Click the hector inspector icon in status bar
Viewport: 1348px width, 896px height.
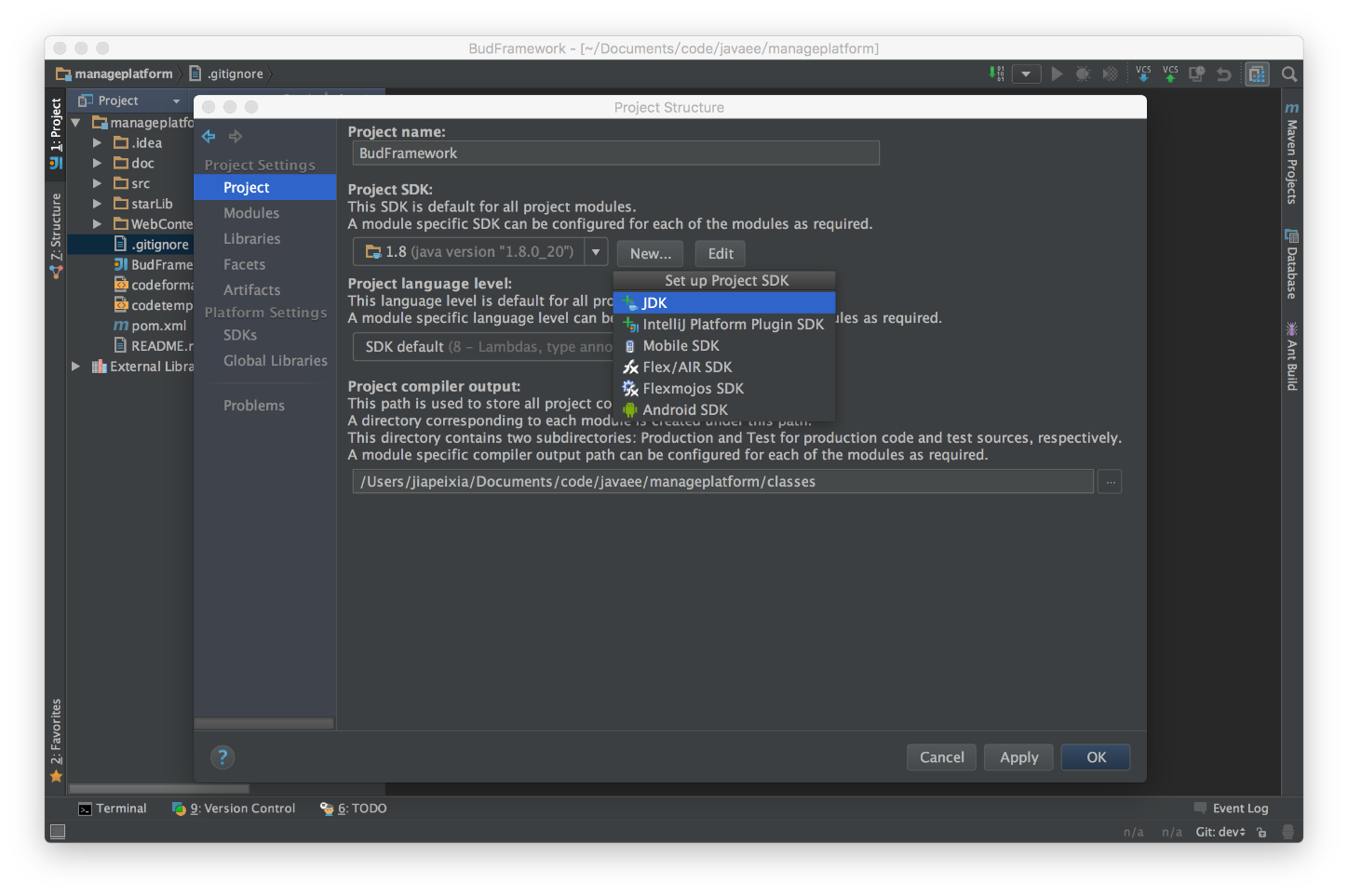tap(1287, 832)
